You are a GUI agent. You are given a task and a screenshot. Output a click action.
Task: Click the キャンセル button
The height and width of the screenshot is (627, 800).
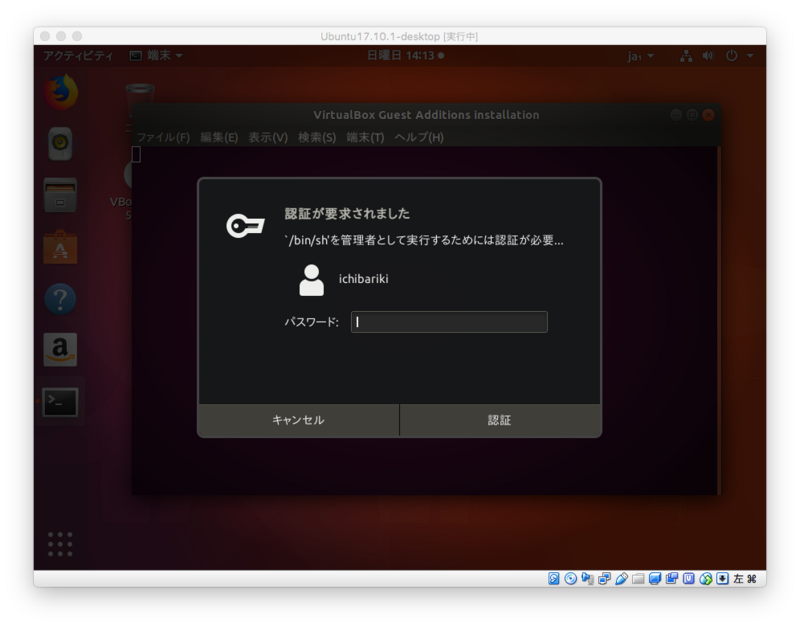click(x=298, y=420)
